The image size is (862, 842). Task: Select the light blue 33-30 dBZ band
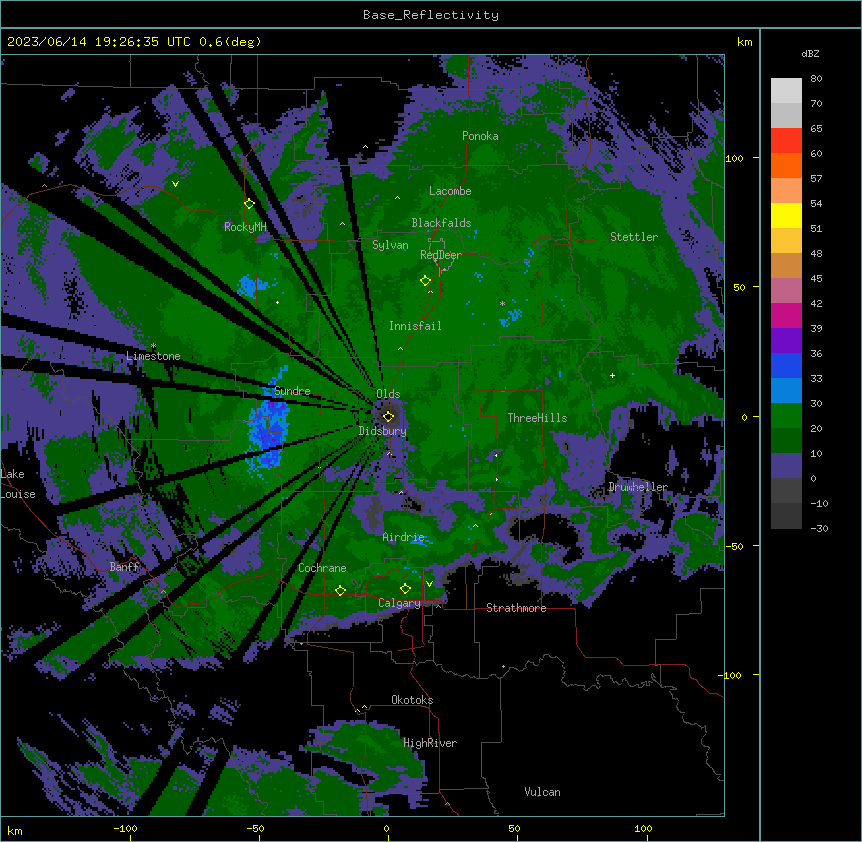point(786,391)
